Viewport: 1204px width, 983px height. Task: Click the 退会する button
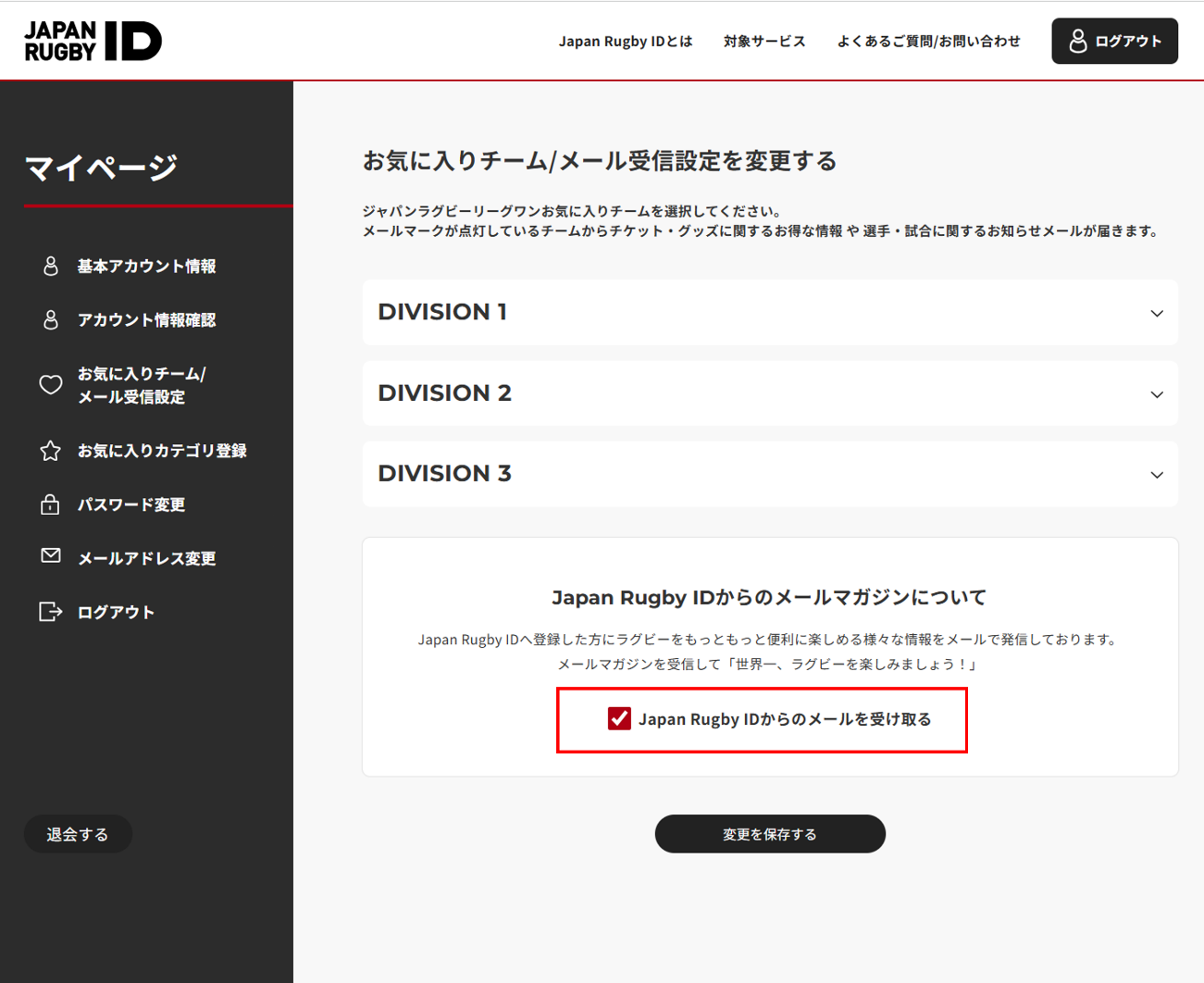point(78,834)
